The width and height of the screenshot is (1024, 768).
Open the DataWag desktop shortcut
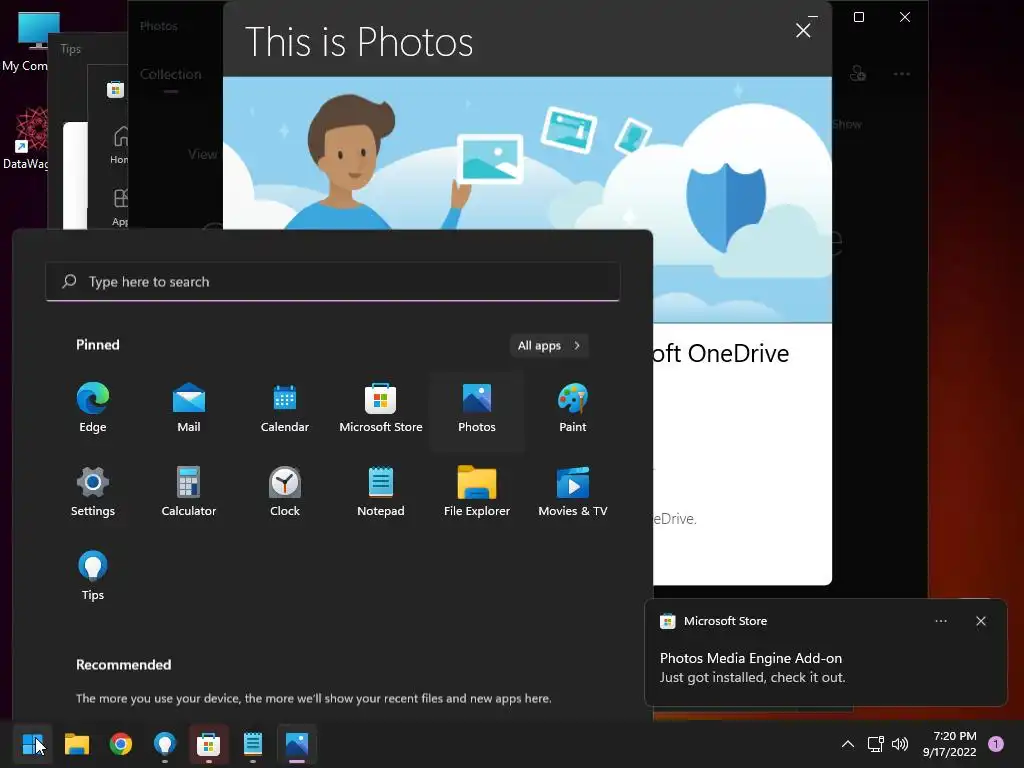26,139
